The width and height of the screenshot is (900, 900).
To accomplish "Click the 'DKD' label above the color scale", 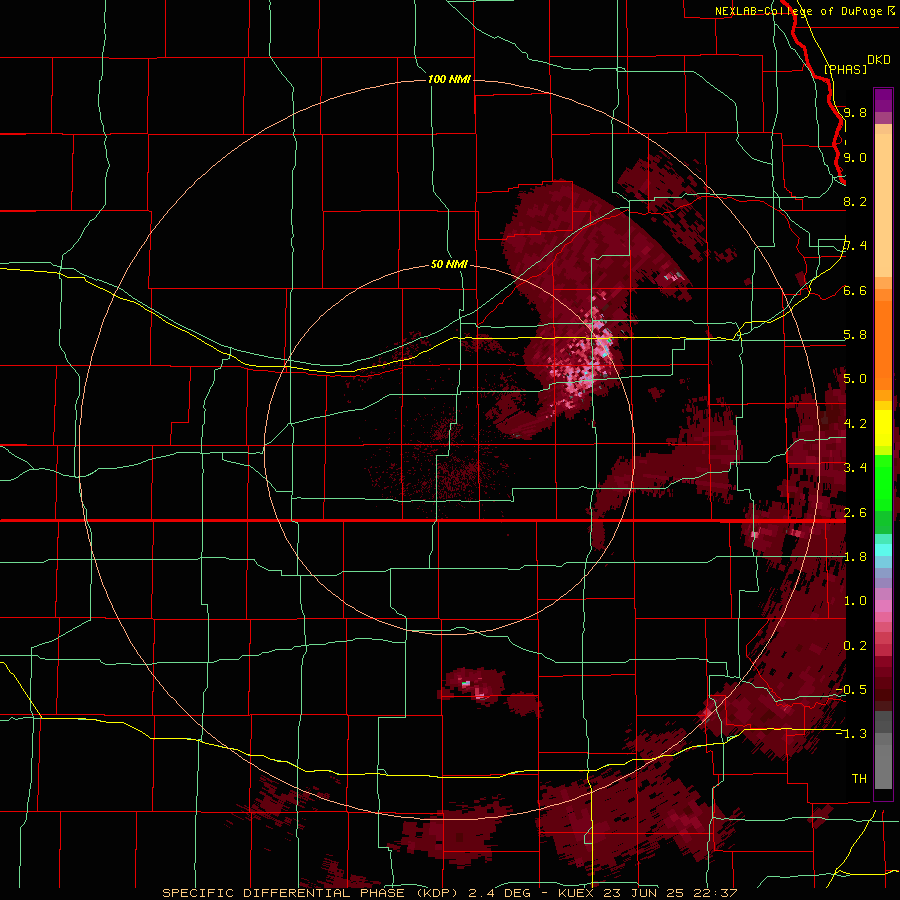I will click(879, 59).
